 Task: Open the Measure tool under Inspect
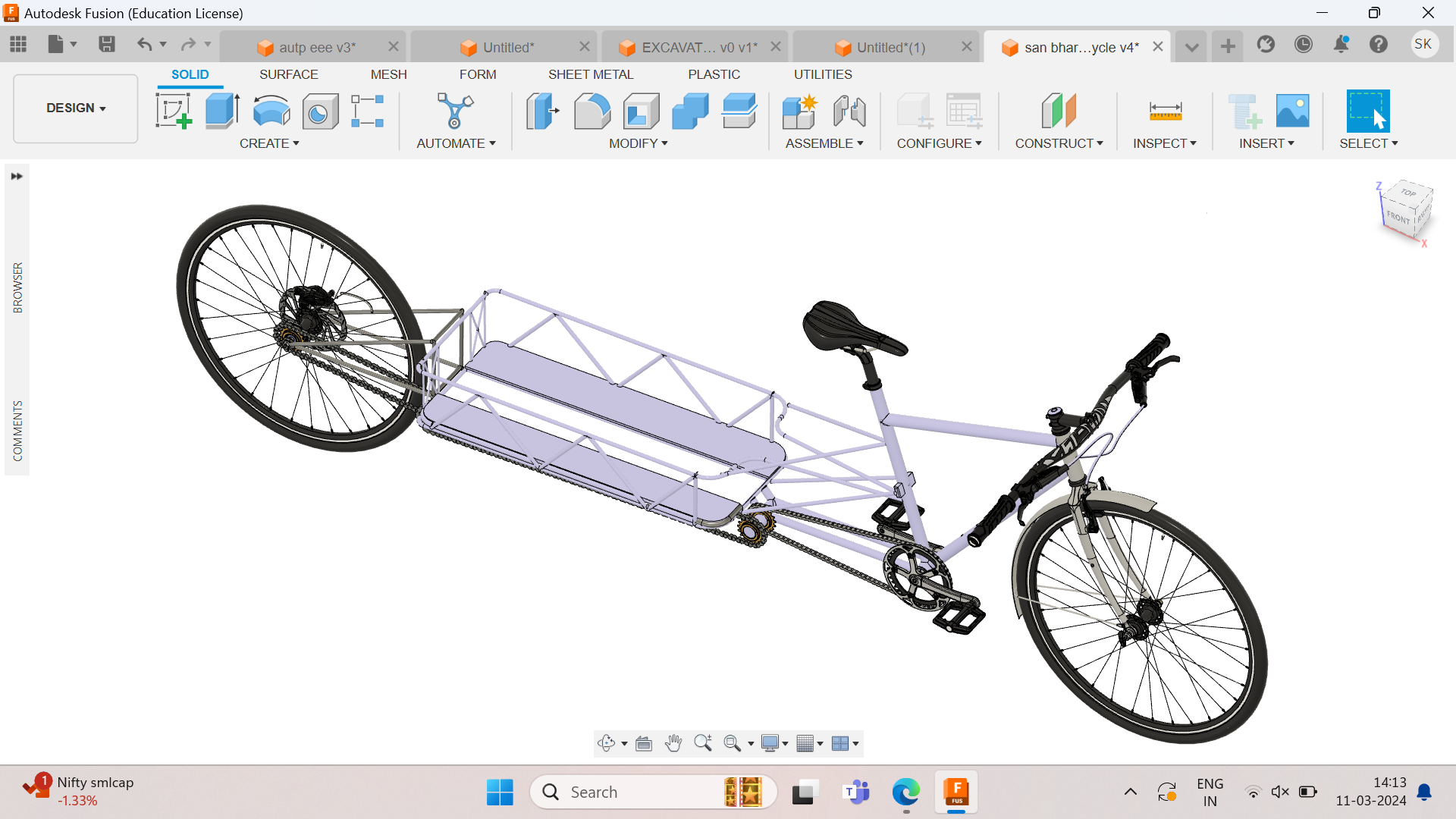coord(1166,111)
